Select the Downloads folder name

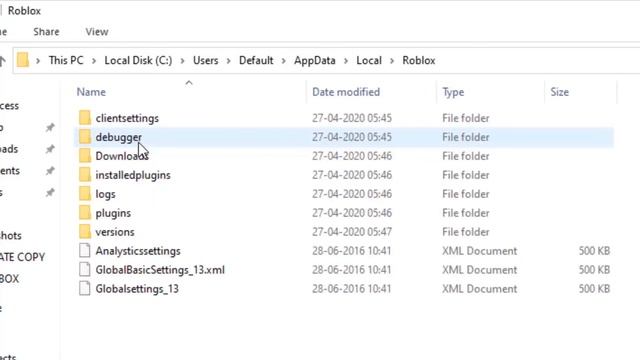point(122,156)
